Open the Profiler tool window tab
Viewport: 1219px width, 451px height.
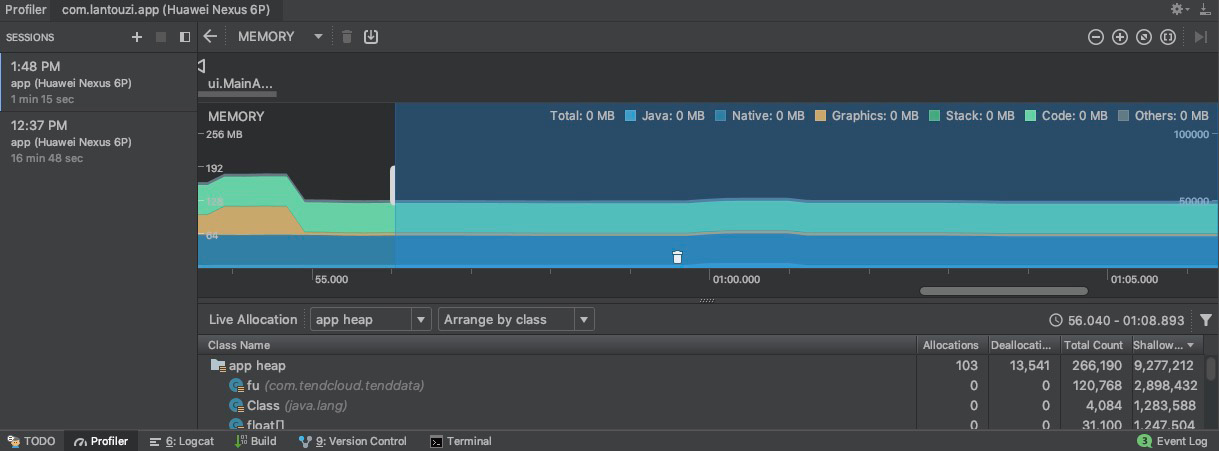click(101, 441)
